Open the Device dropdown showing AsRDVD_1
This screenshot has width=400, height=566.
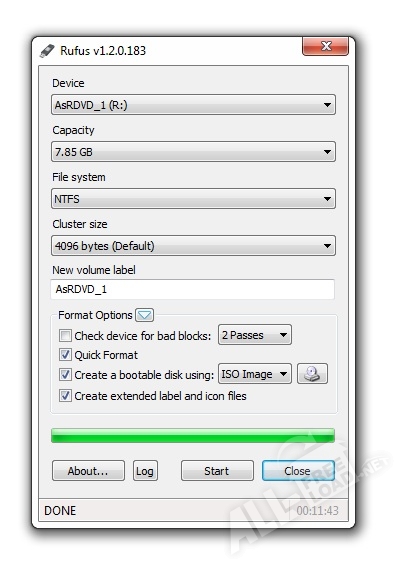click(194, 105)
